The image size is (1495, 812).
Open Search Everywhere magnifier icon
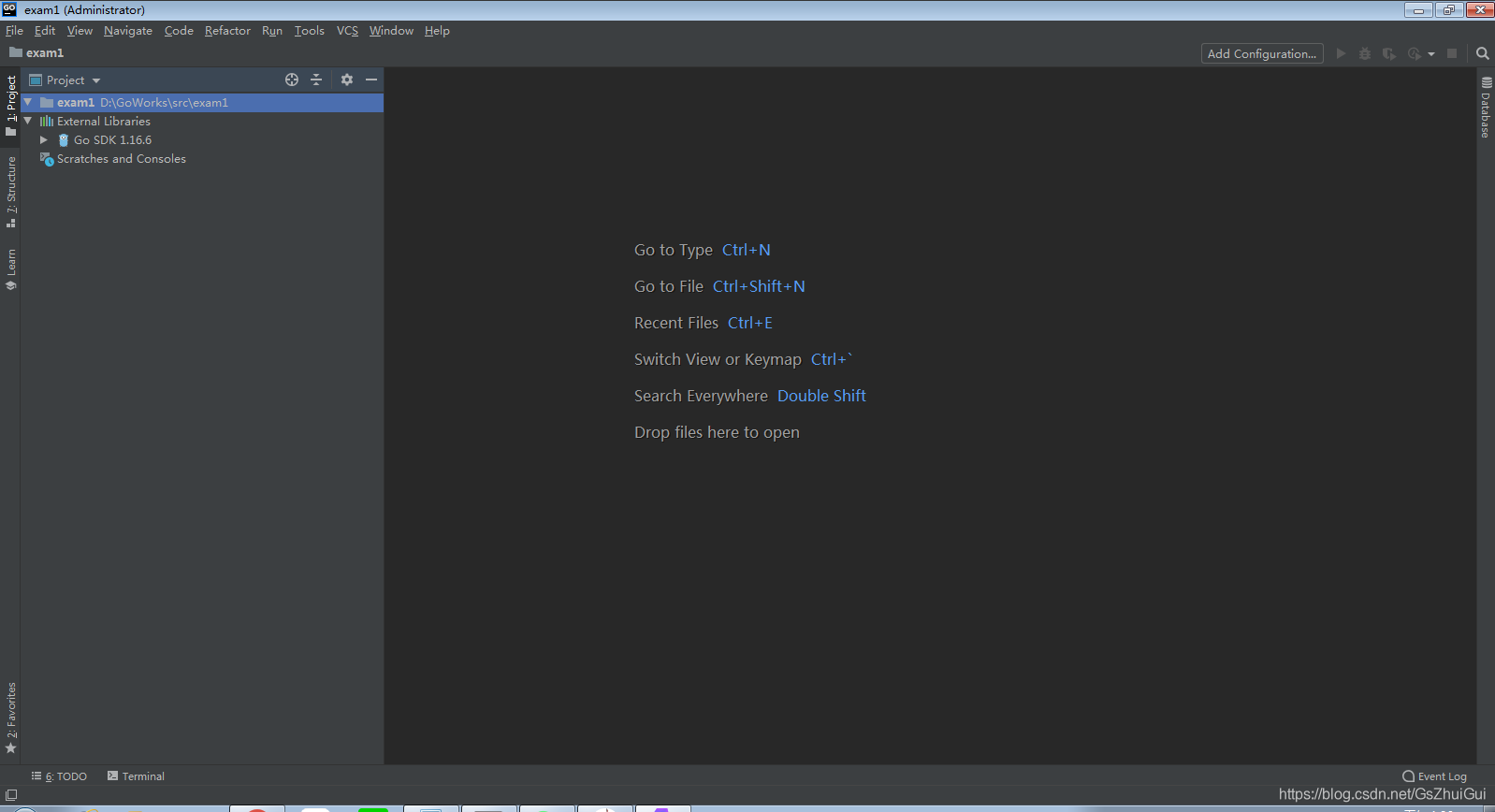[1483, 53]
